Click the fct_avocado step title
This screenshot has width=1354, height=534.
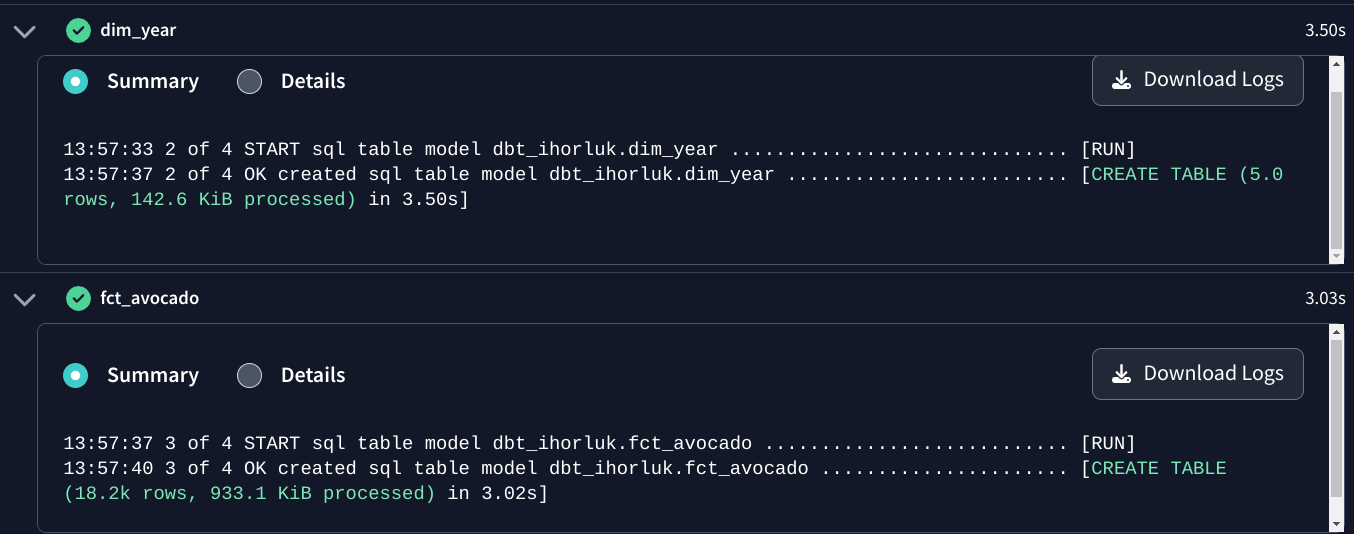tap(150, 298)
